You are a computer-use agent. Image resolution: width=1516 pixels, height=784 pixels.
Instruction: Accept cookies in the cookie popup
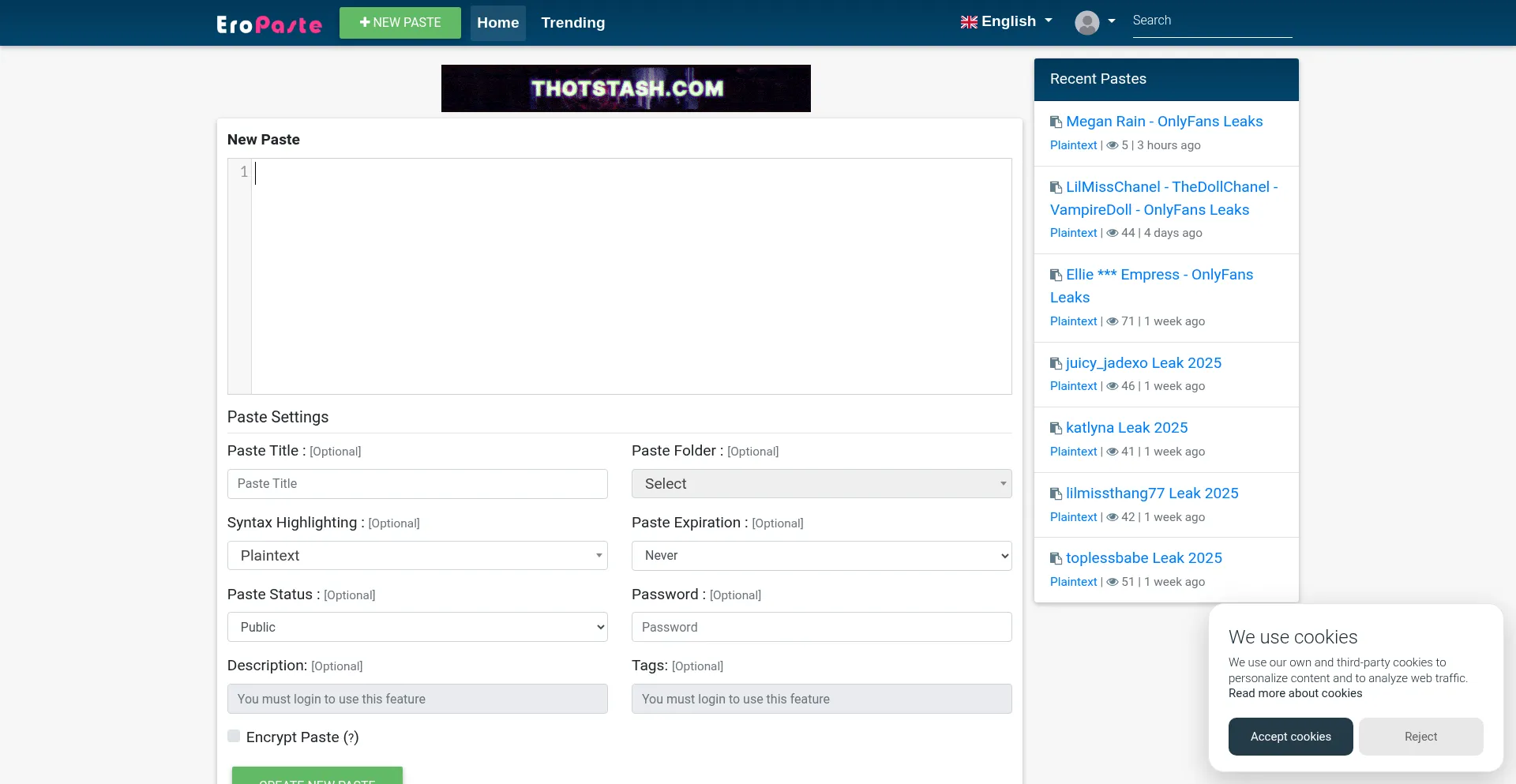click(x=1290, y=737)
